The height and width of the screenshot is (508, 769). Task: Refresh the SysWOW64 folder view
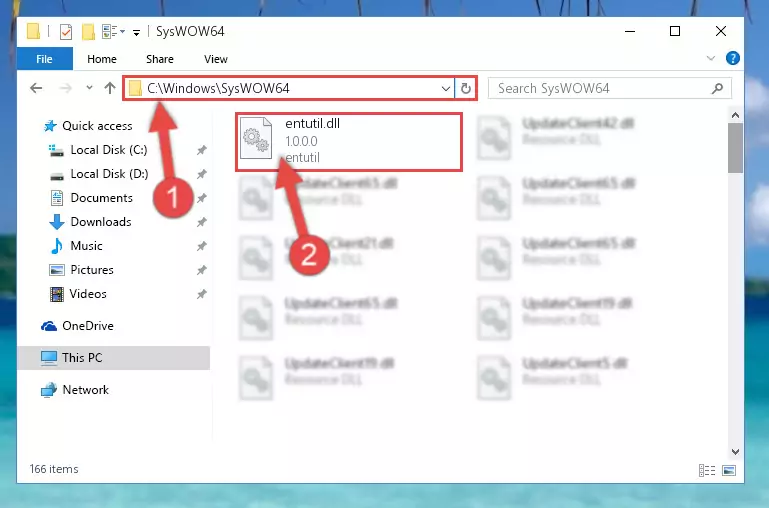[465, 89]
